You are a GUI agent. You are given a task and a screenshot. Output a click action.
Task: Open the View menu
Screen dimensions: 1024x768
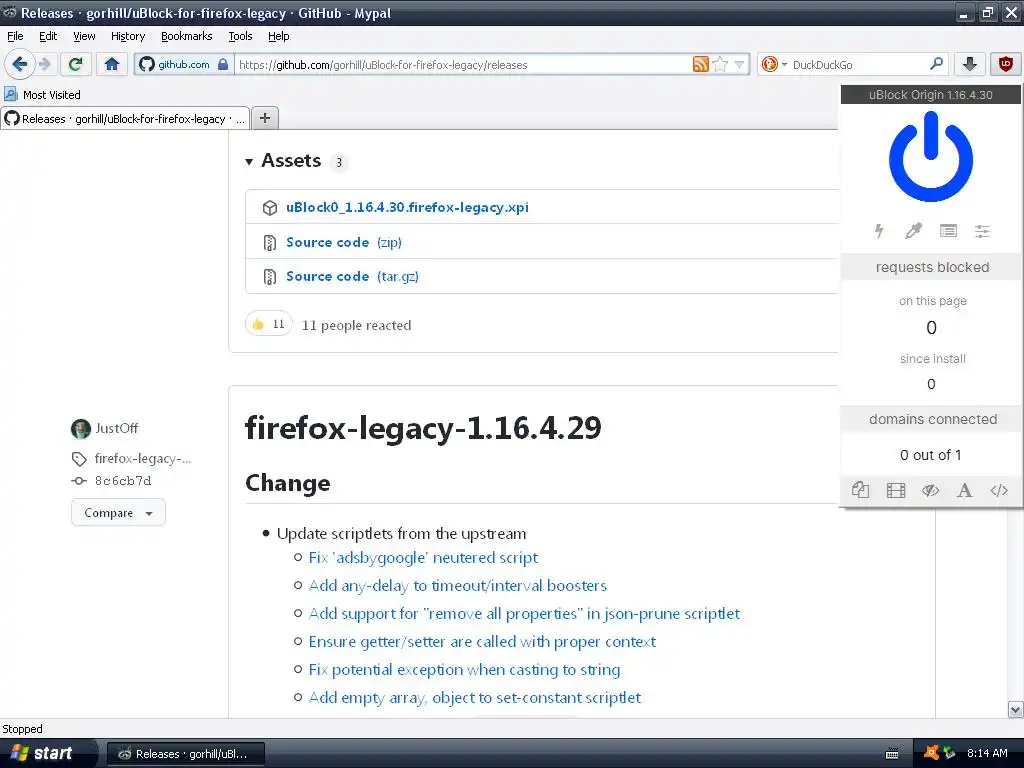pyautogui.click(x=84, y=36)
